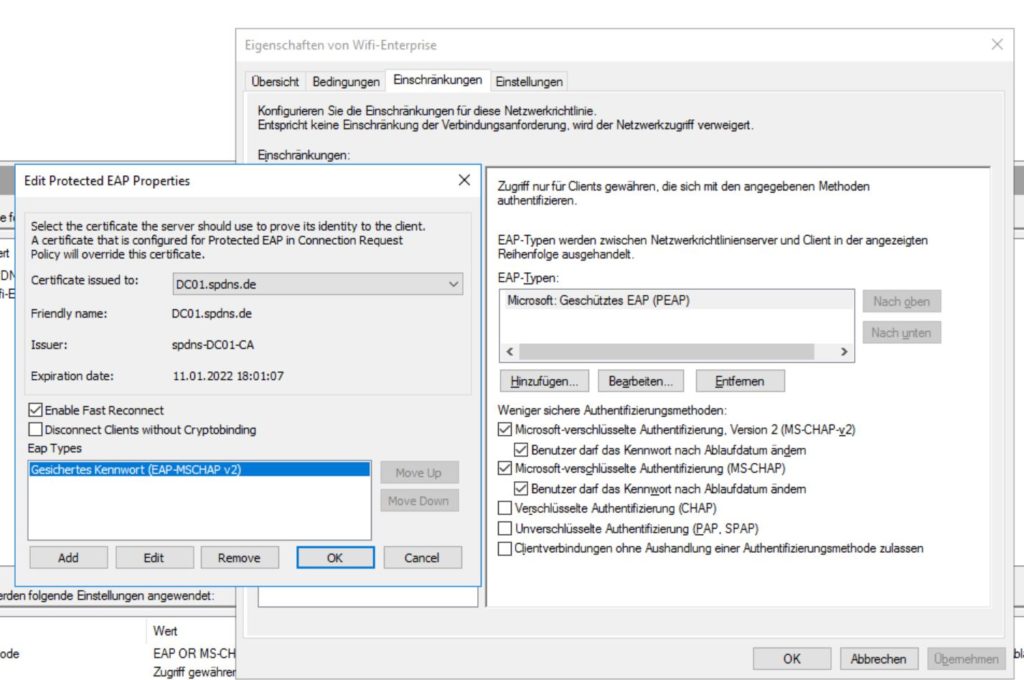Enable Verschlüsselte Authentifizierung (CHAP) checkbox

tap(504, 508)
